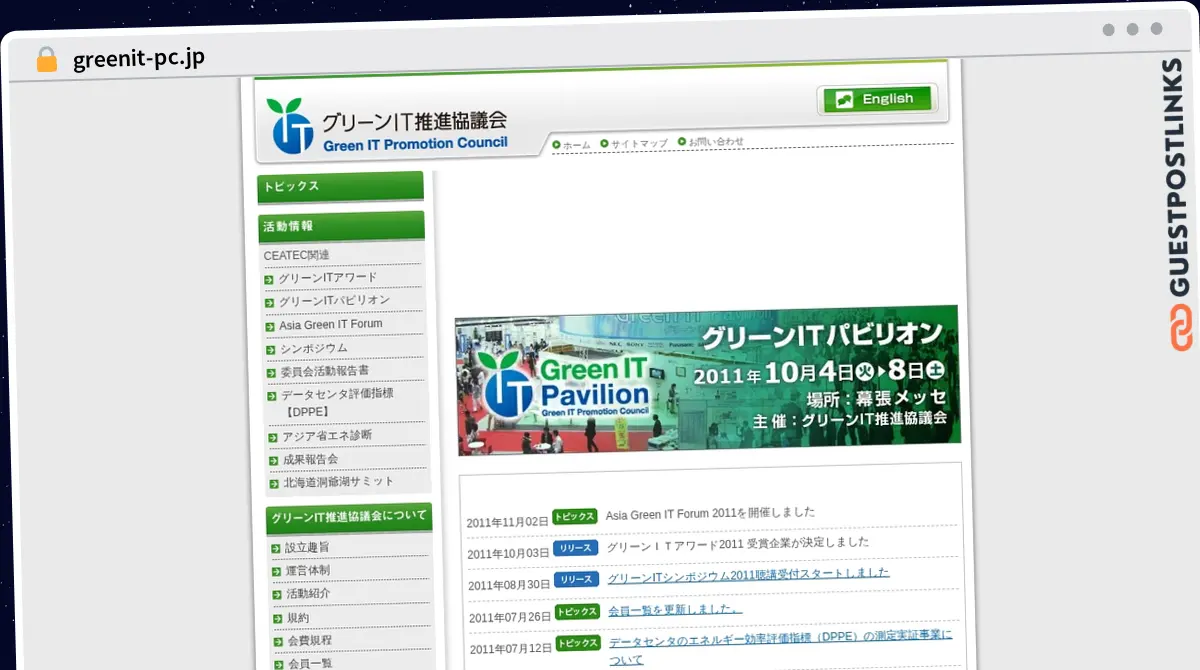Image resolution: width=1200 pixels, height=670 pixels.
Task: Click the Green IT Pavilion banner image
Action: pyautogui.click(x=708, y=381)
